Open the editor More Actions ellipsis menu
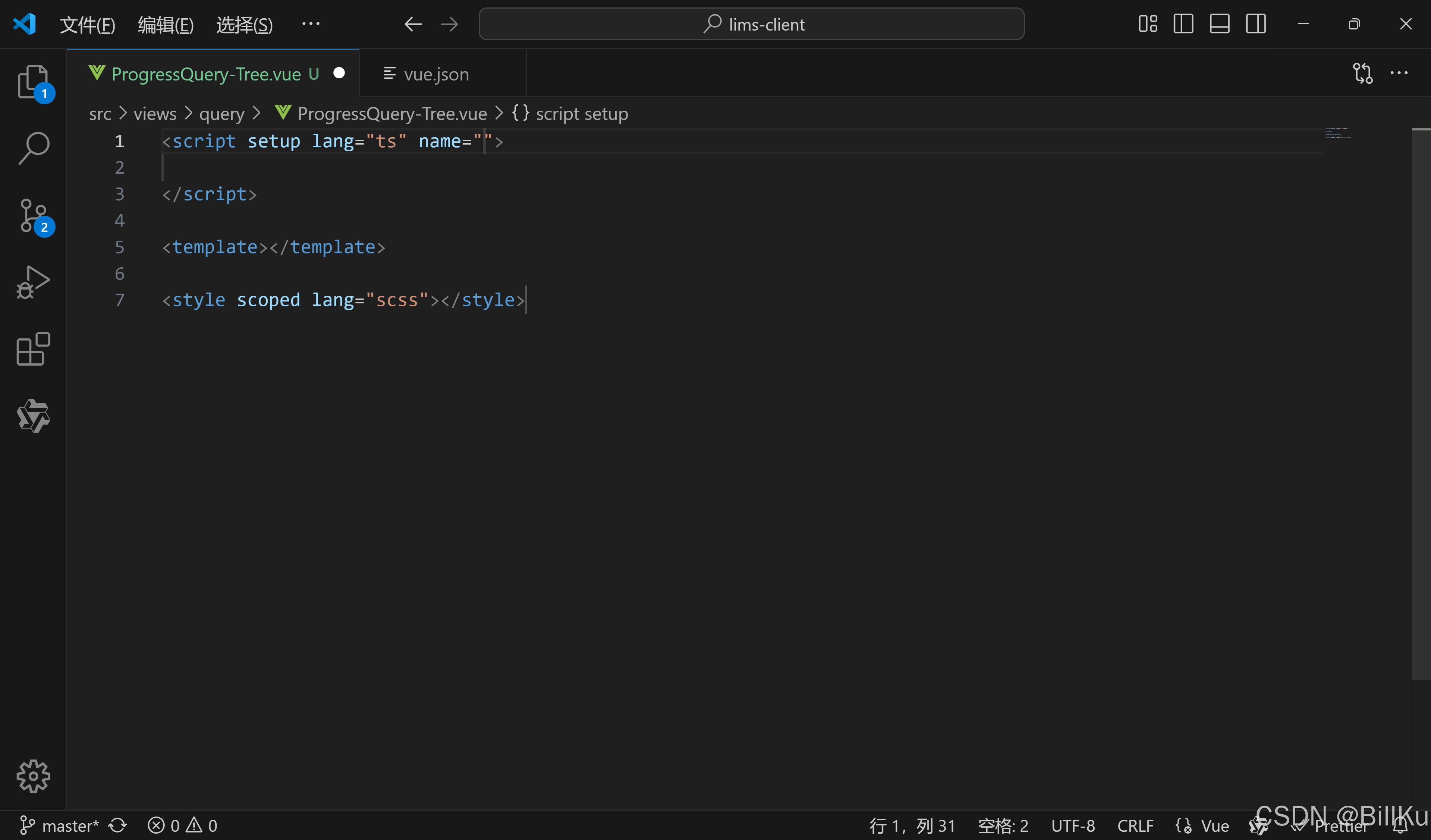Screen dimensions: 1431x840 [x=1399, y=73]
